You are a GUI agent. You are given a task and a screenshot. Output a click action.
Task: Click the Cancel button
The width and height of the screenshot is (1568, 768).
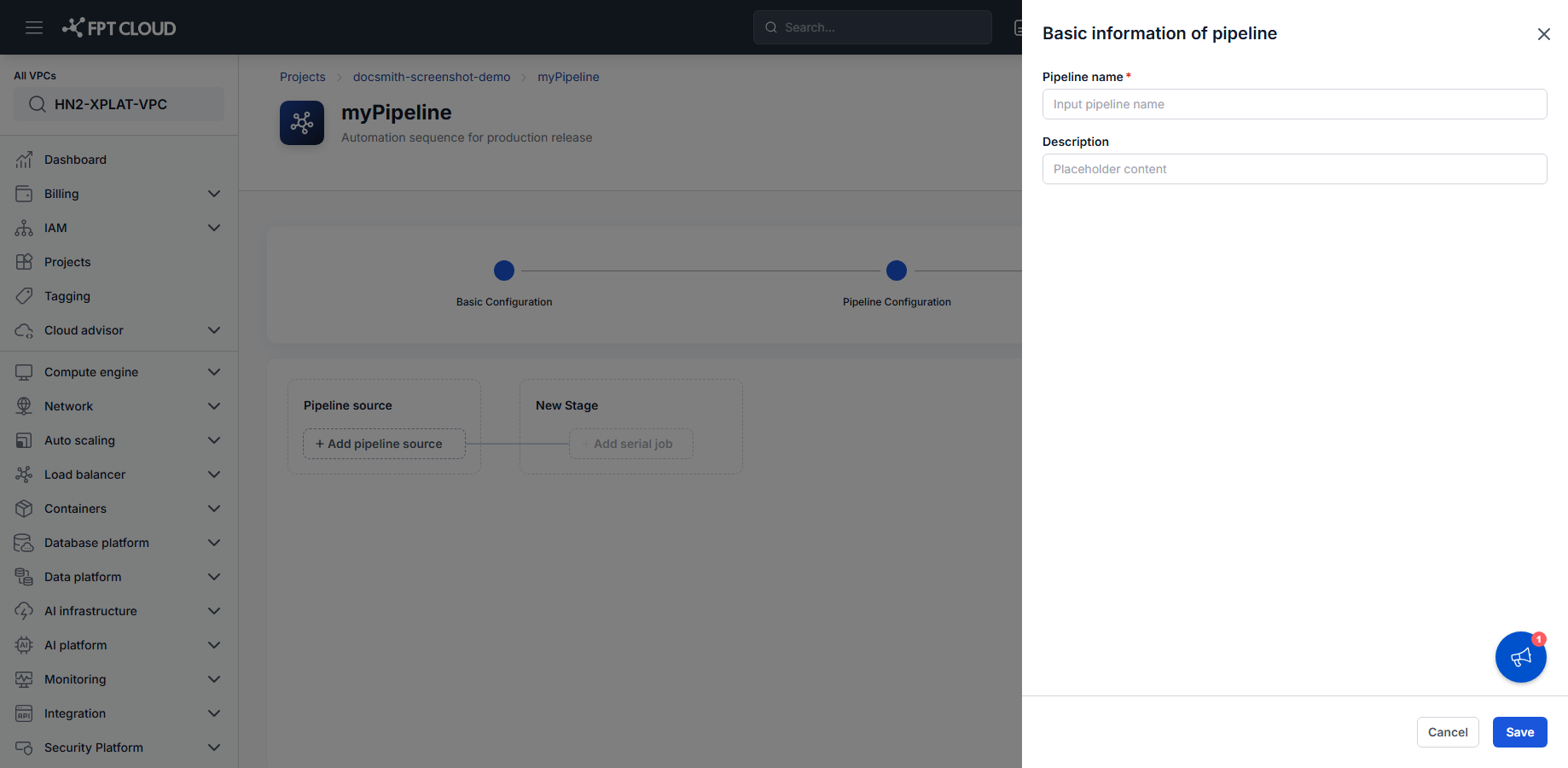[1448, 732]
